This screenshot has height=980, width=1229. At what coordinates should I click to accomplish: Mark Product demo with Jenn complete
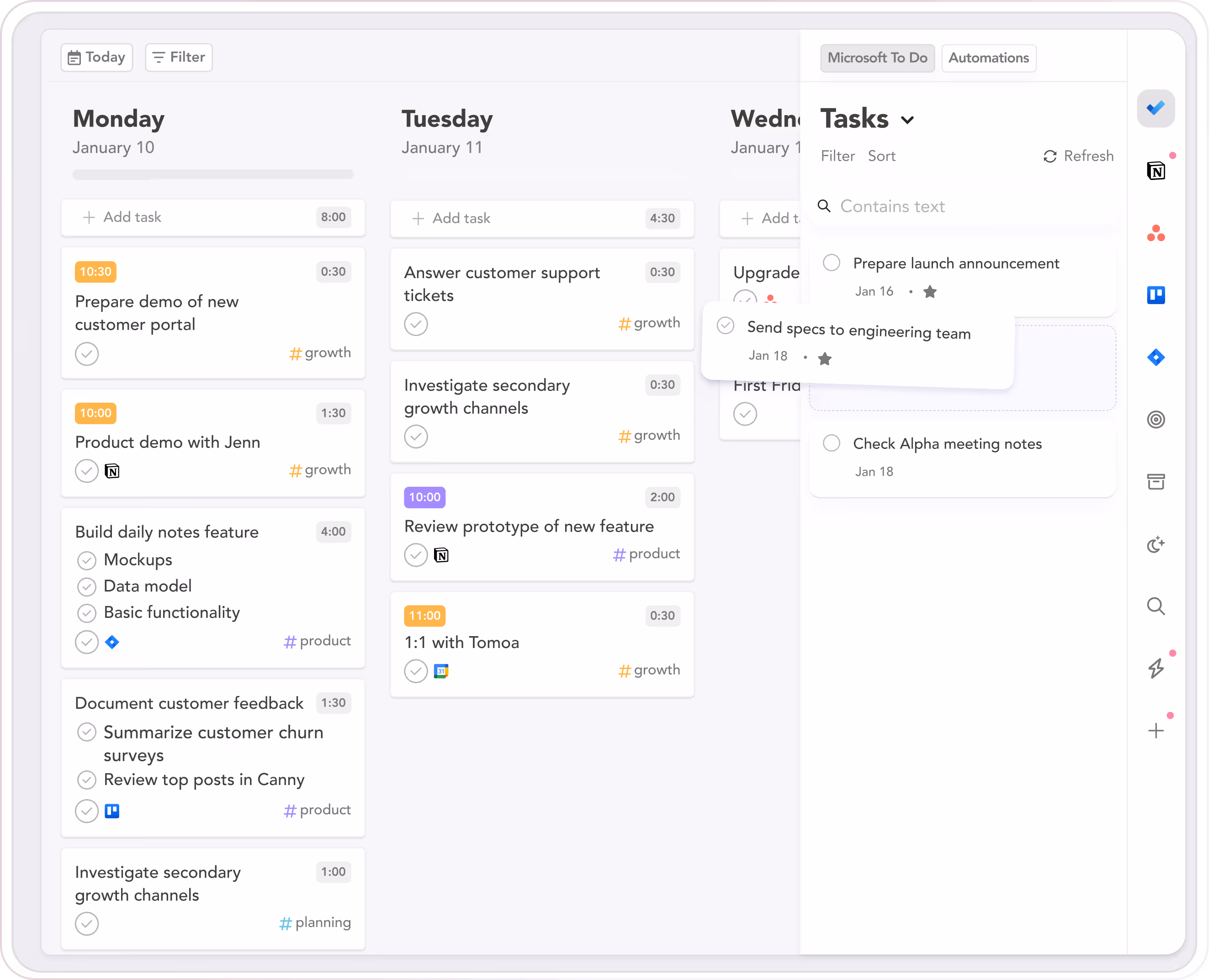pos(87,471)
